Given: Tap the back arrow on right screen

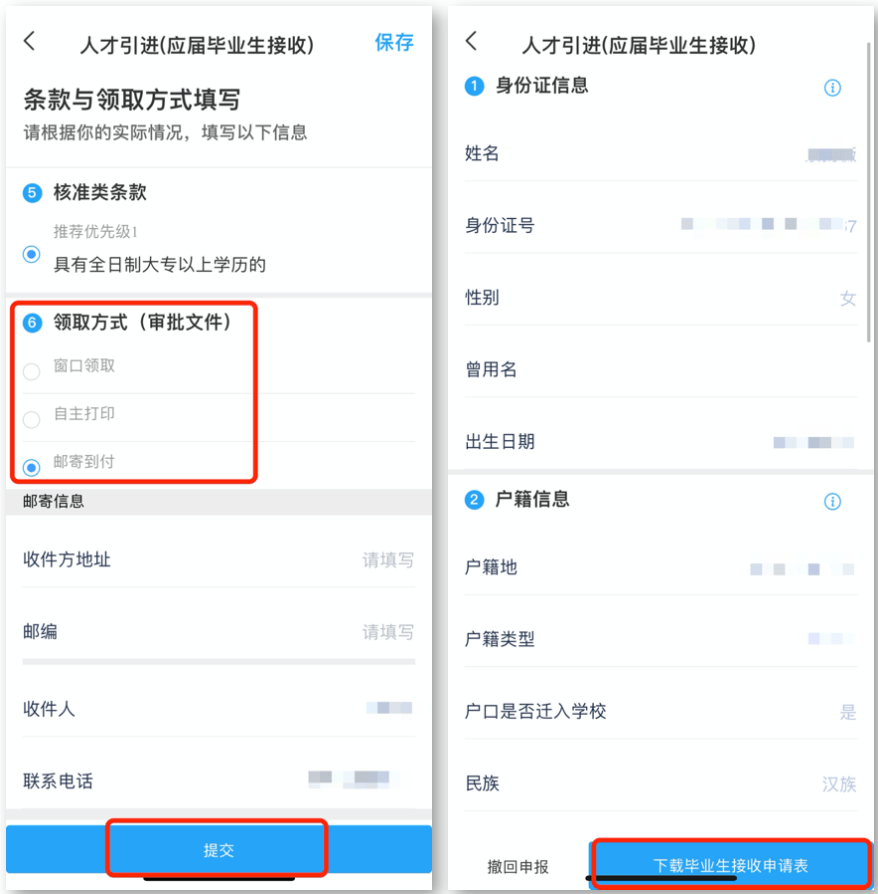Looking at the screenshot, I should coord(471,41).
